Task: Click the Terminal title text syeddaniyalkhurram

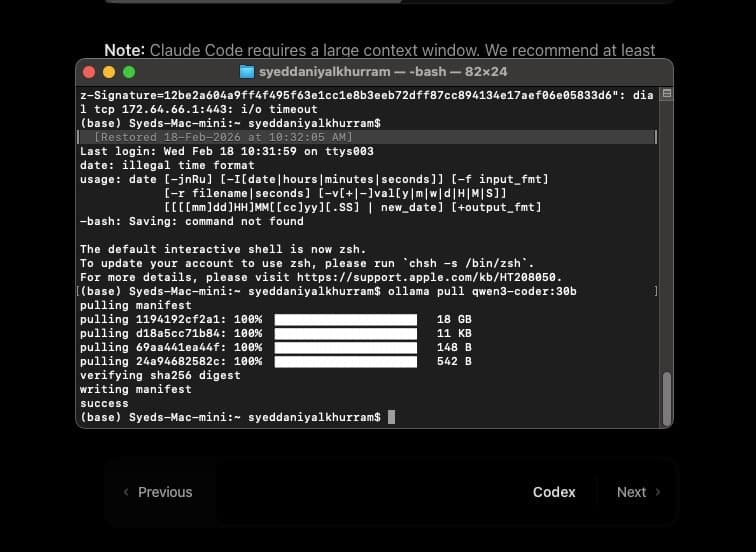Action: click(324, 72)
